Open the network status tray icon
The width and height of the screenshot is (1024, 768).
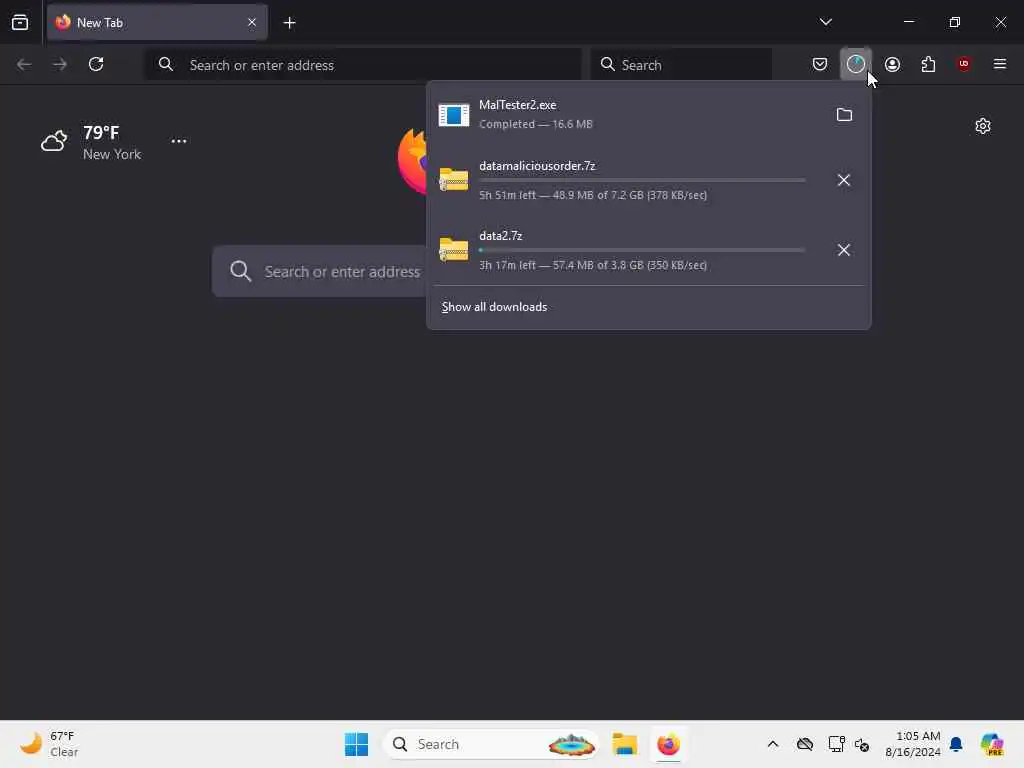click(x=836, y=744)
